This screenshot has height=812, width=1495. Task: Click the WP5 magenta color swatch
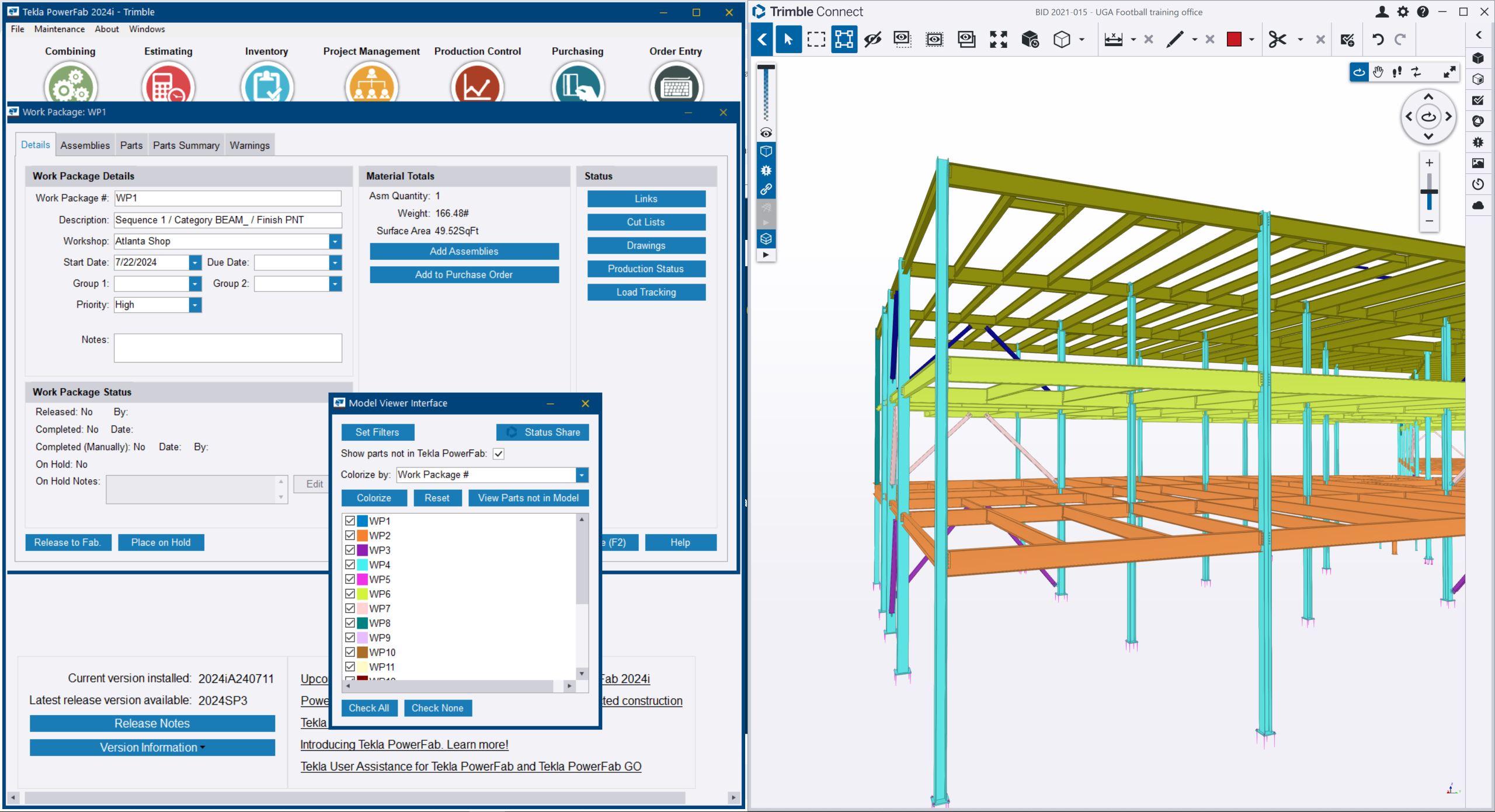point(362,579)
